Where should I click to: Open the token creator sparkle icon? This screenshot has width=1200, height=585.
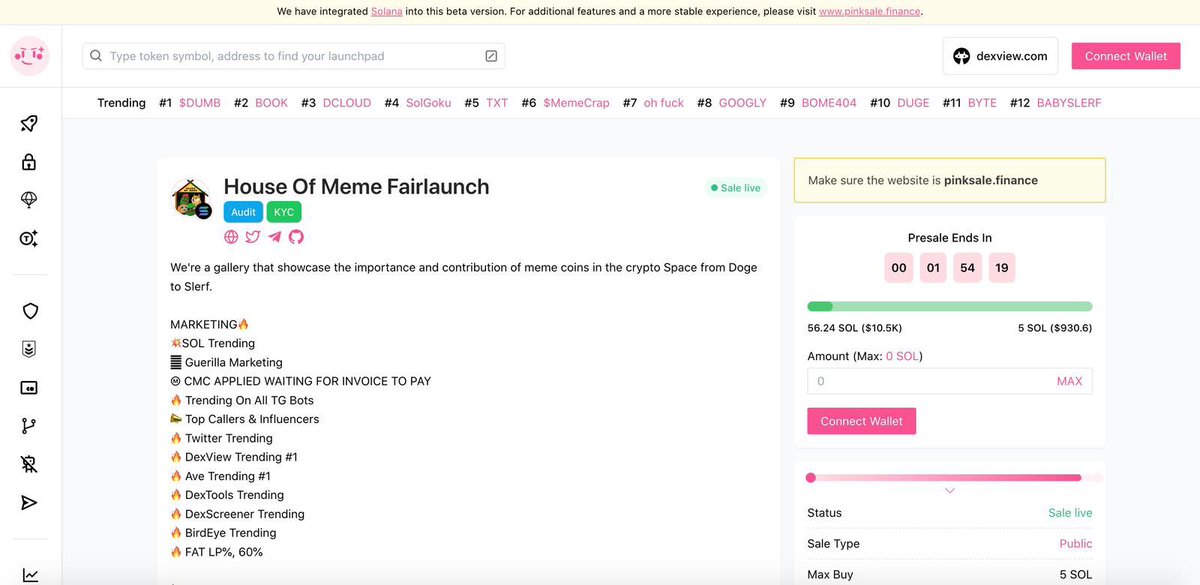30,238
